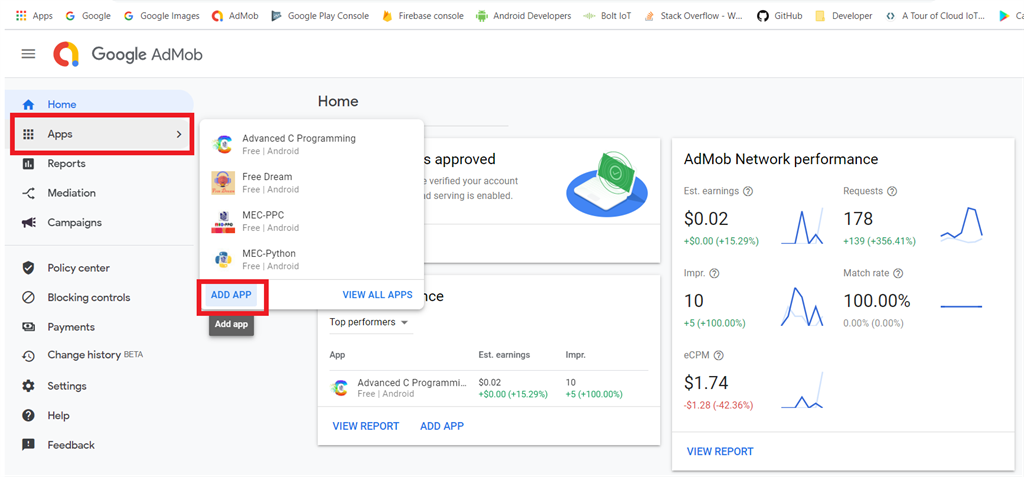Click the $0.02 Est. earnings value
The image size is (1024, 477).
click(x=706, y=219)
